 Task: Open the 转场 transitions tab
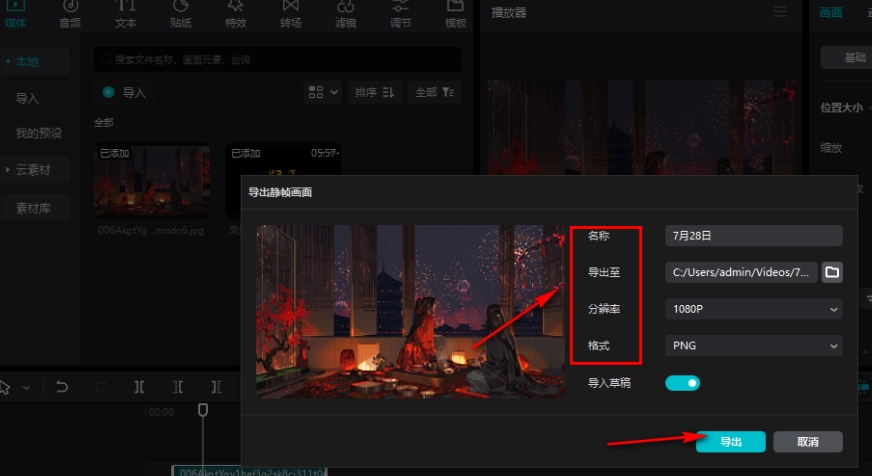click(x=290, y=14)
